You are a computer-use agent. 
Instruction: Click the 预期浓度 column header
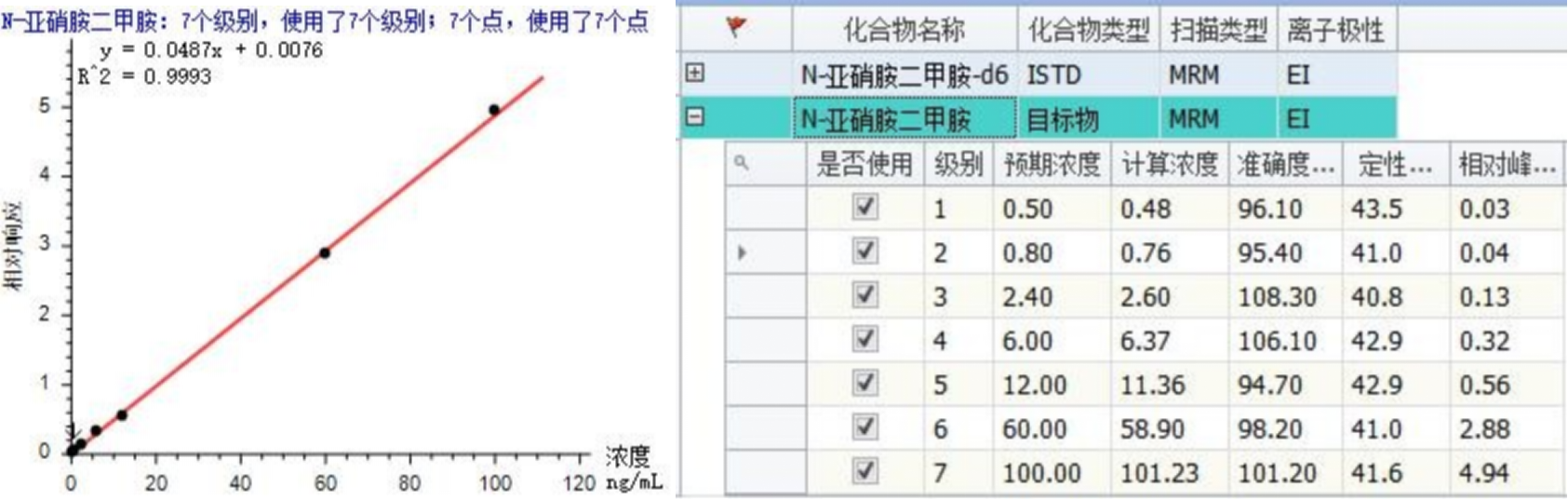point(1052,164)
